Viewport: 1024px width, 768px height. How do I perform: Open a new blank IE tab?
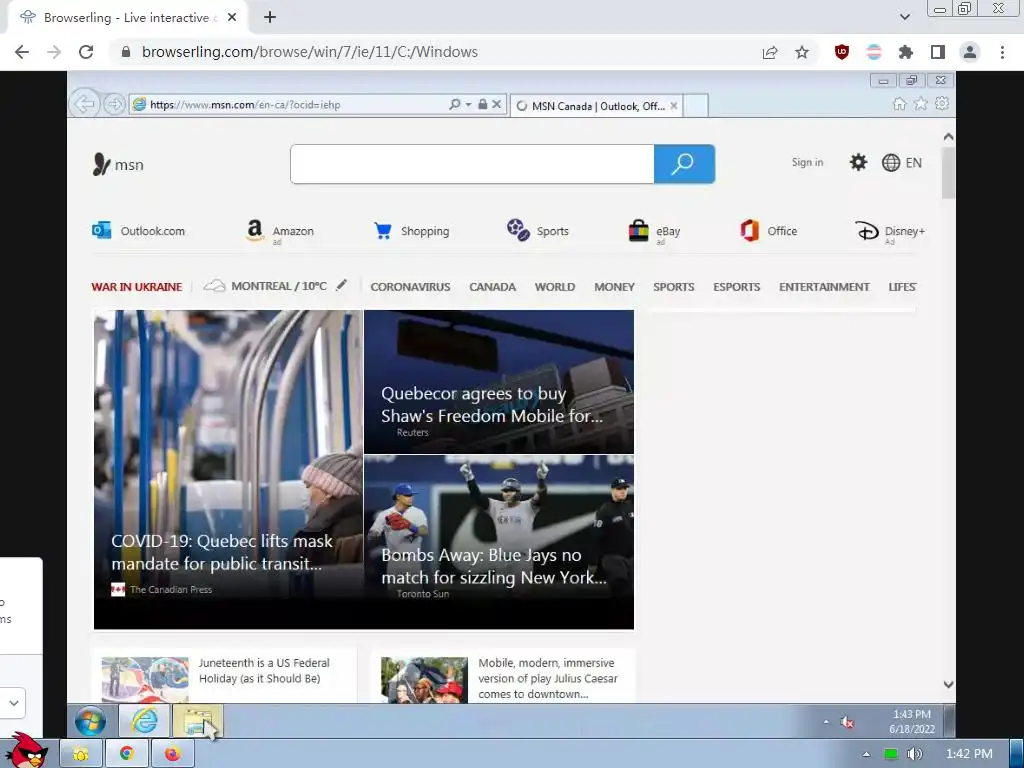(x=696, y=106)
